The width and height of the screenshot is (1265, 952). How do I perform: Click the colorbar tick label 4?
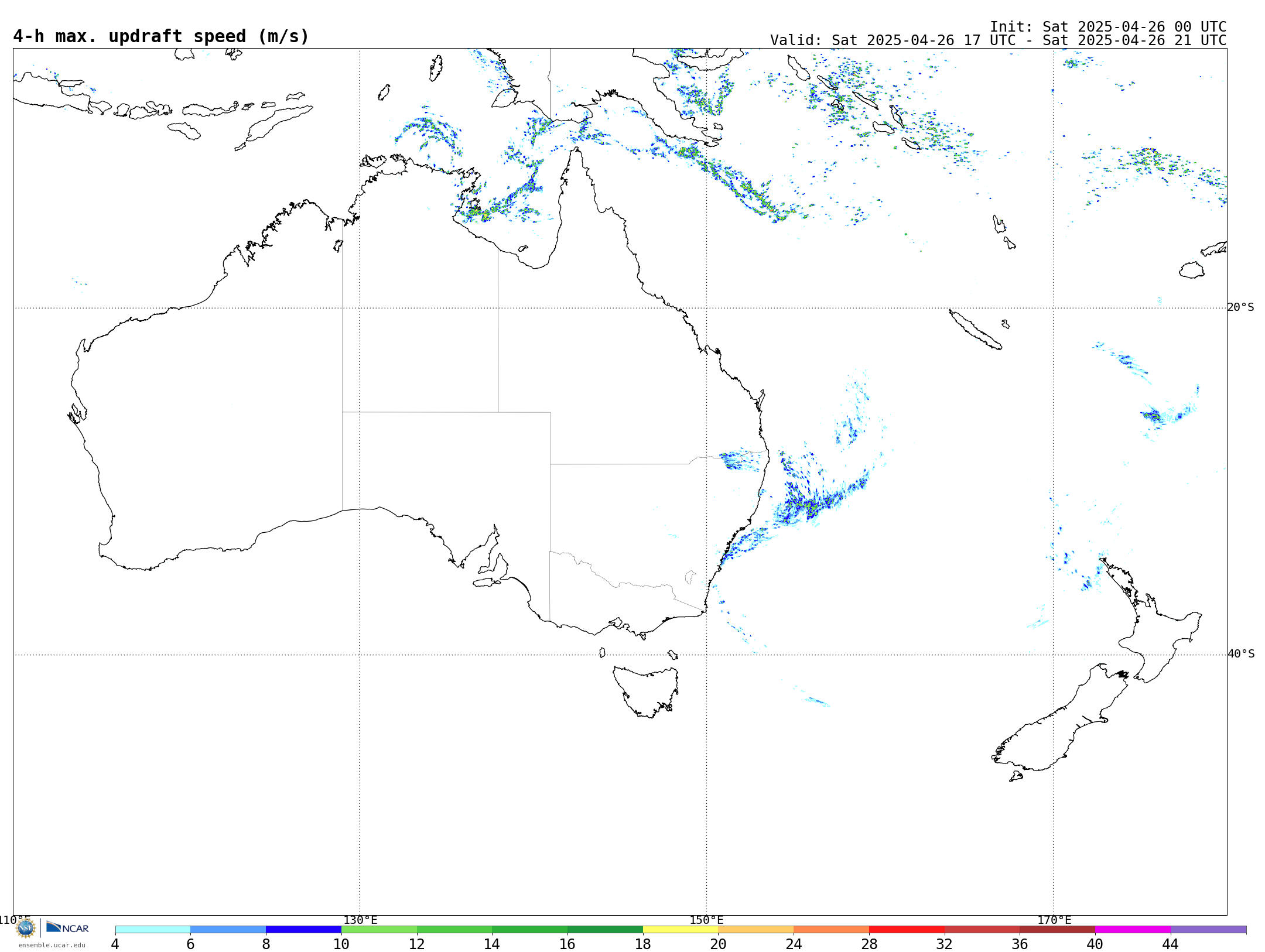pyautogui.click(x=115, y=944)
